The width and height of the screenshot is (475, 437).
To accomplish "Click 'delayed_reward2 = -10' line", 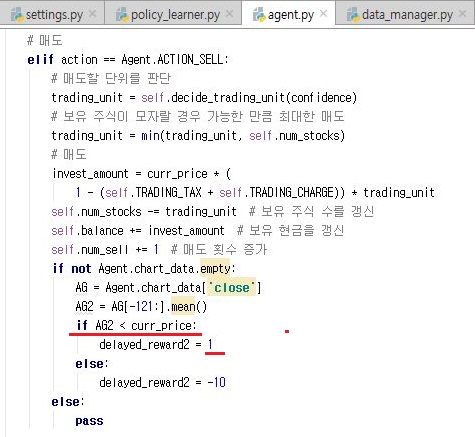I will (162, 382).
